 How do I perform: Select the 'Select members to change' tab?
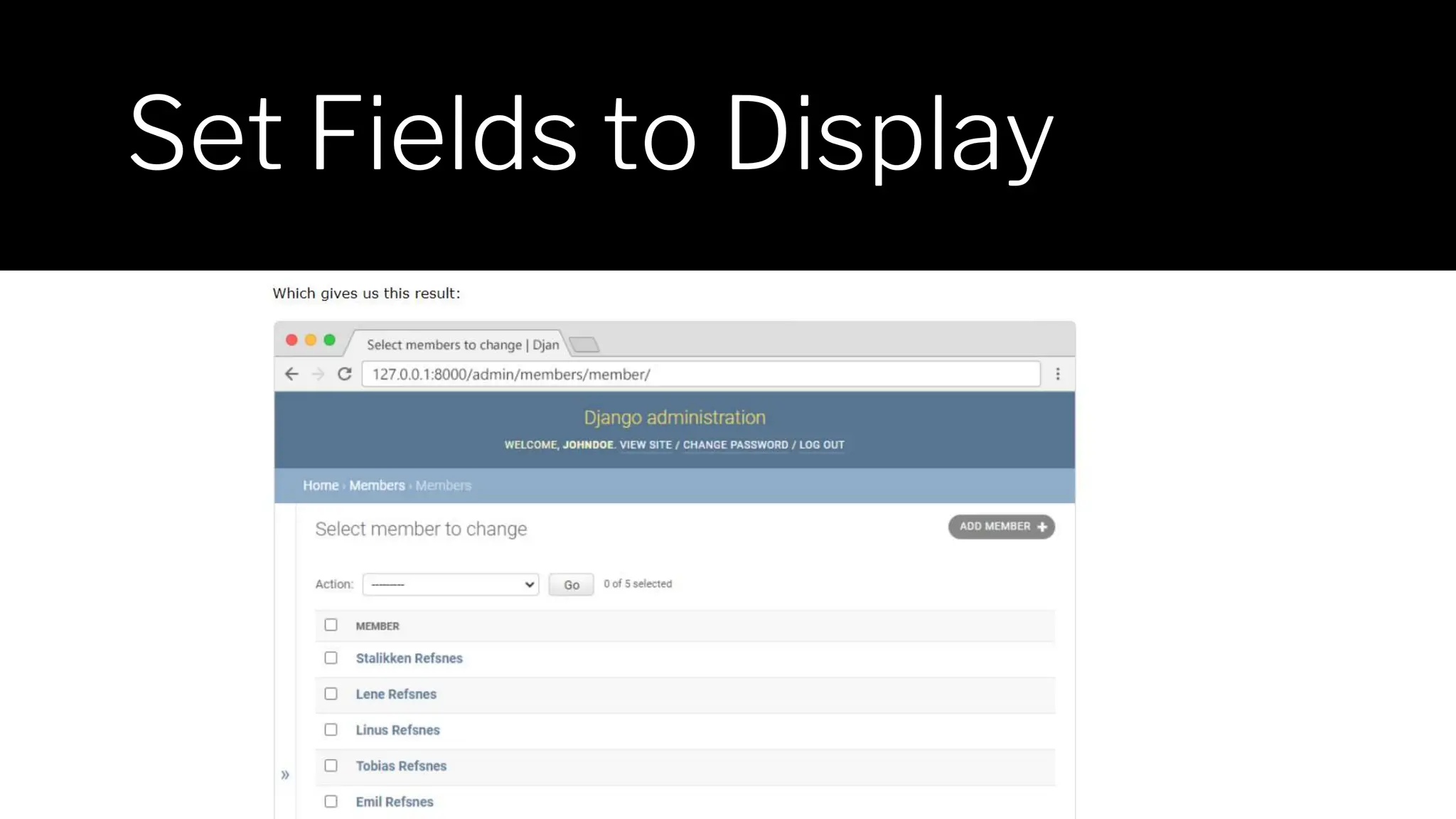click(462, 345)
